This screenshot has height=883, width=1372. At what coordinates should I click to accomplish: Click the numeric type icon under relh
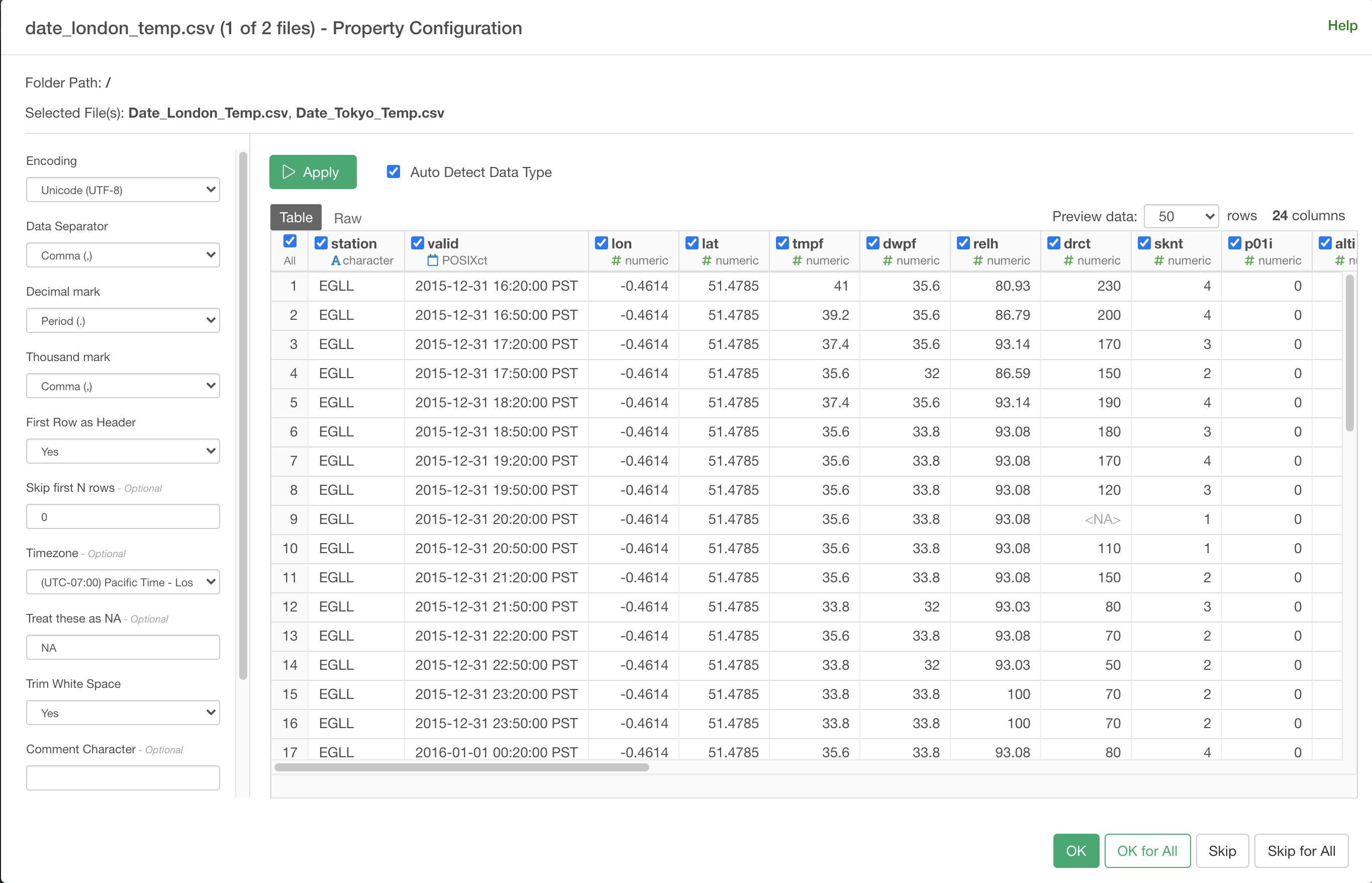coord(977,260)
